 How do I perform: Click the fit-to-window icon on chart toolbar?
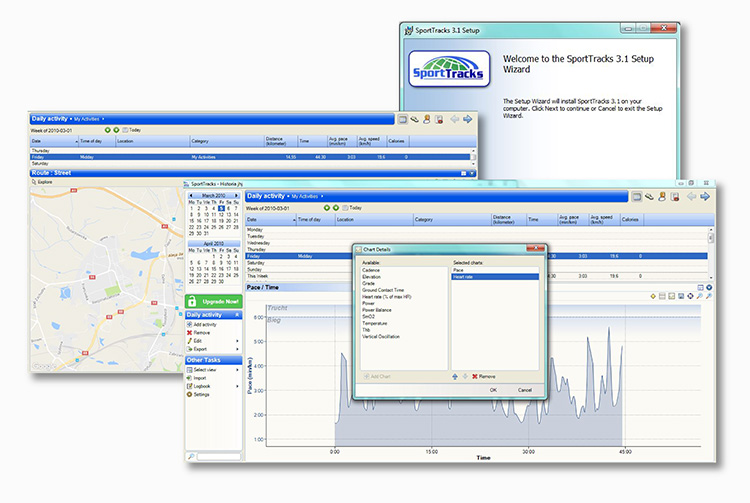click(x=690, y=296)
